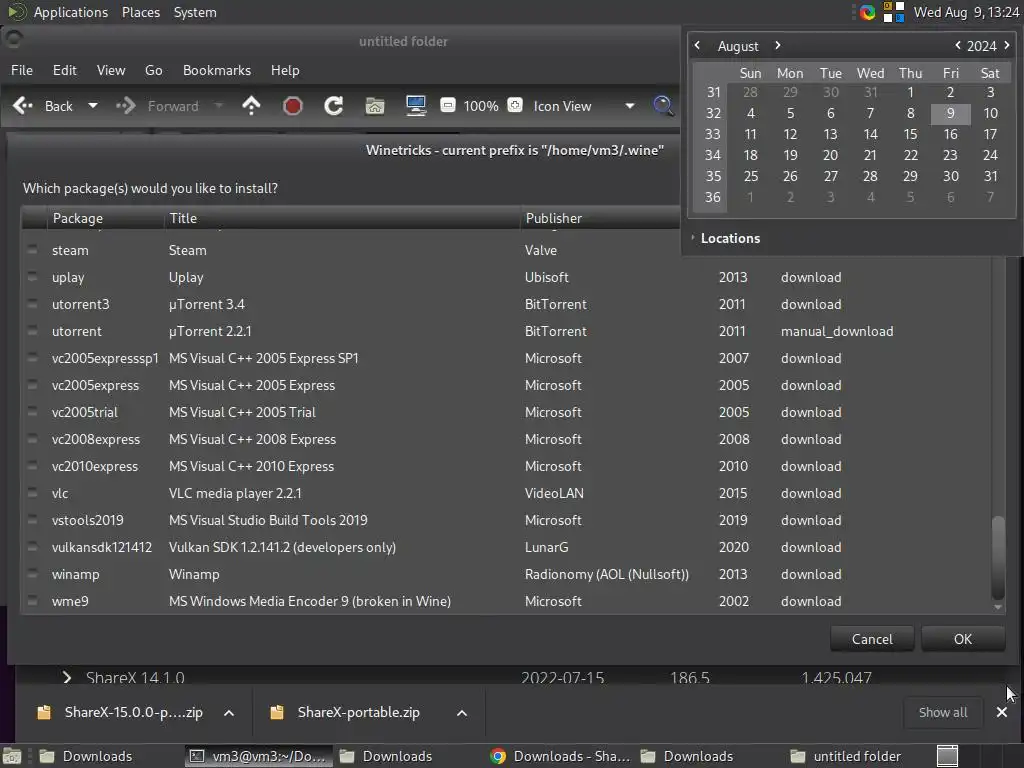Check the uplay package checkbox
This screenshot has width=1024, height=768.
point(32,277)
